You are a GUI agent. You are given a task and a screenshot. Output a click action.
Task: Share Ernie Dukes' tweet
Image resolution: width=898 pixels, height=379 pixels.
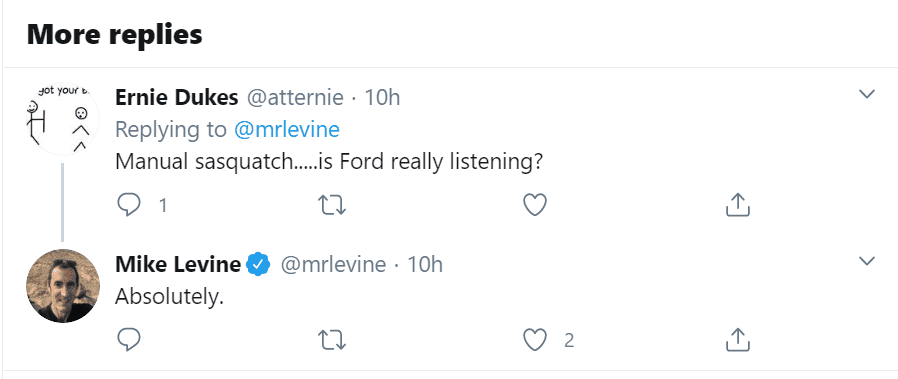[x=738, y=204]
